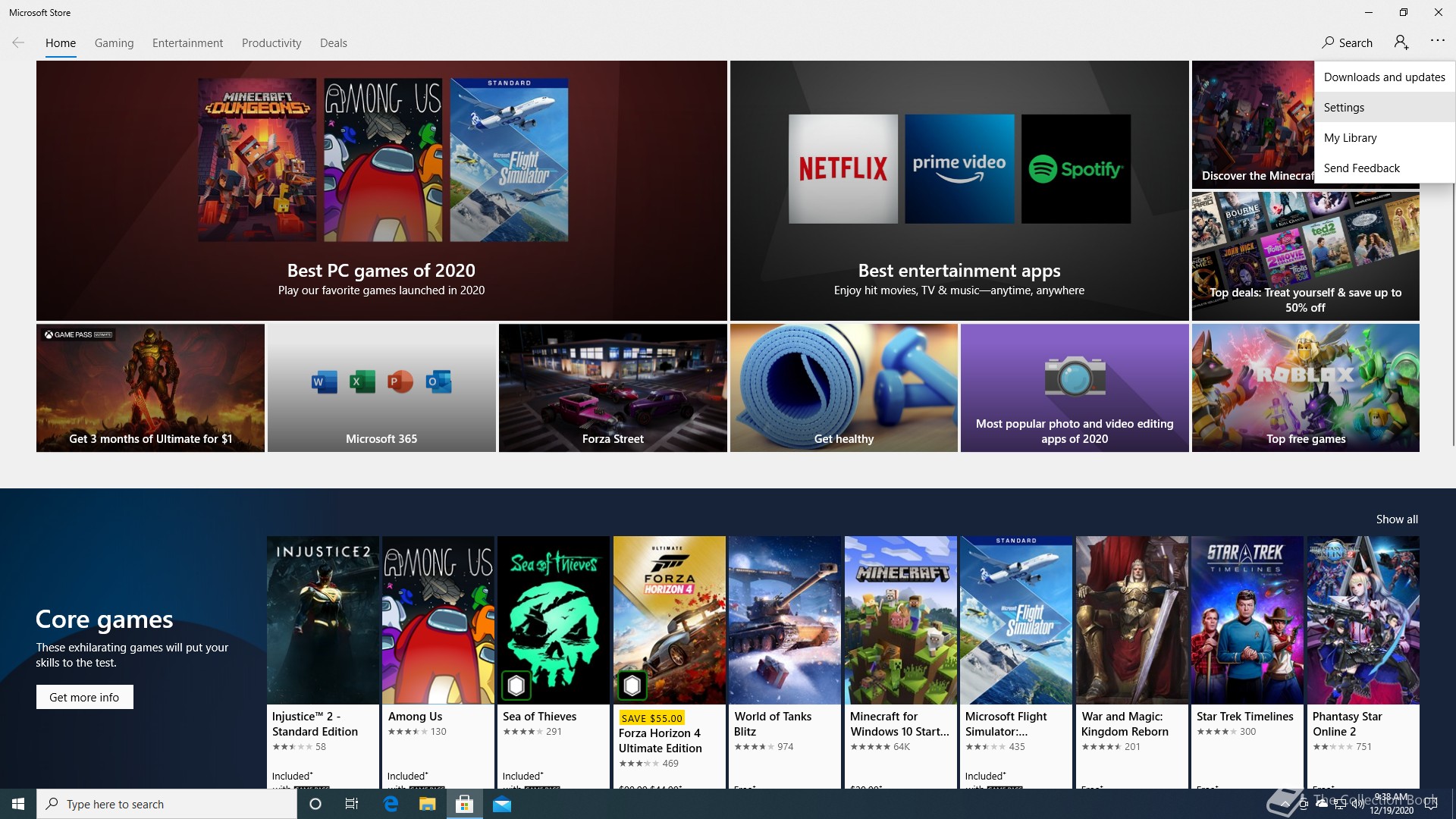The width and height of the screenshot is (1456, 819).
Task: Open the Forza Street tile
Action: 613,388
